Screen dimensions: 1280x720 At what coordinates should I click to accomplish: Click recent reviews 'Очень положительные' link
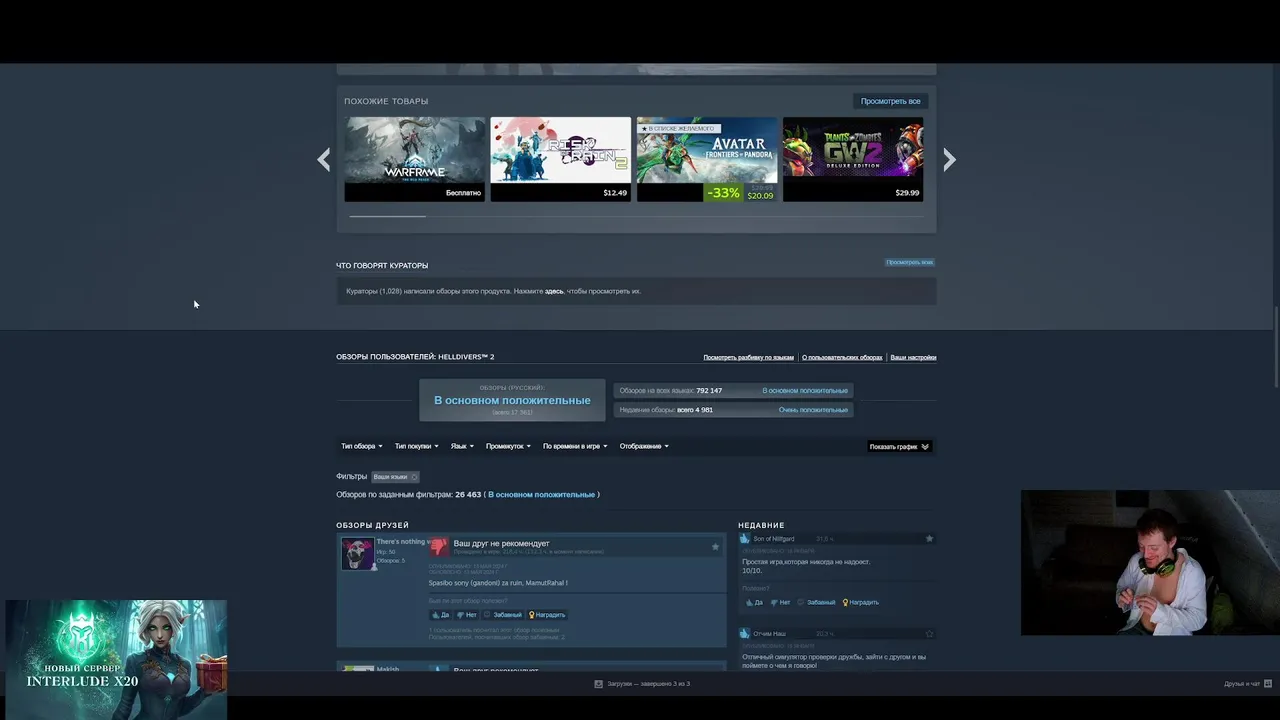[813, 410]
